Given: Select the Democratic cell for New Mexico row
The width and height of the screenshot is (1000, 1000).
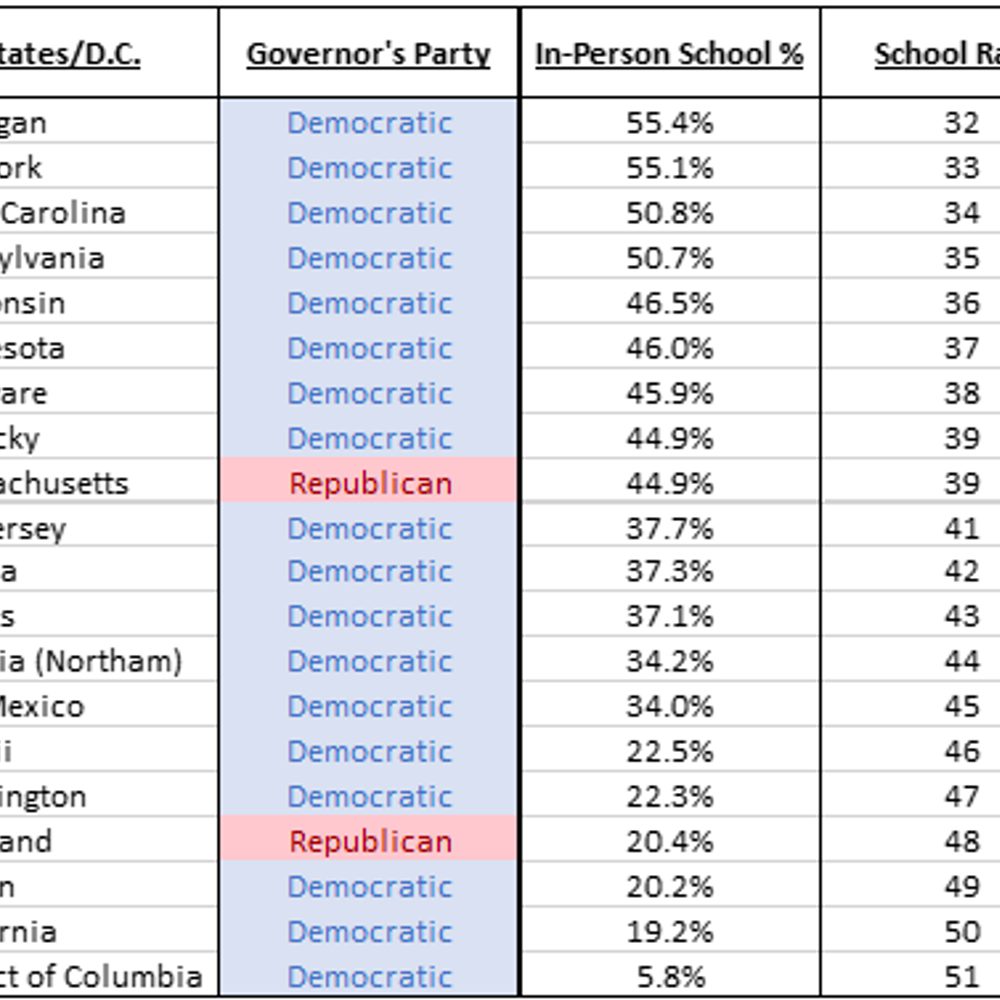Looking at the screenshot, I should pos(369,706).
